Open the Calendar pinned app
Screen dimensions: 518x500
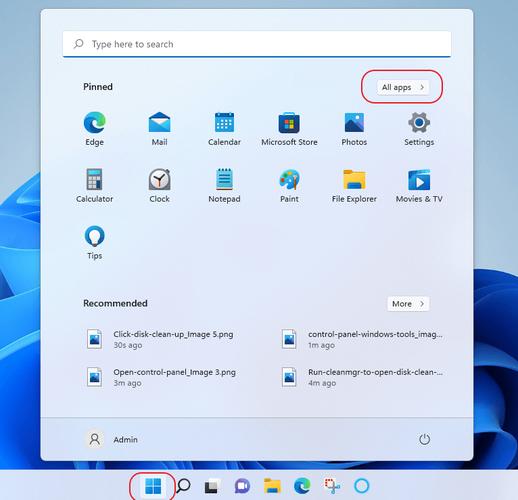224,129
